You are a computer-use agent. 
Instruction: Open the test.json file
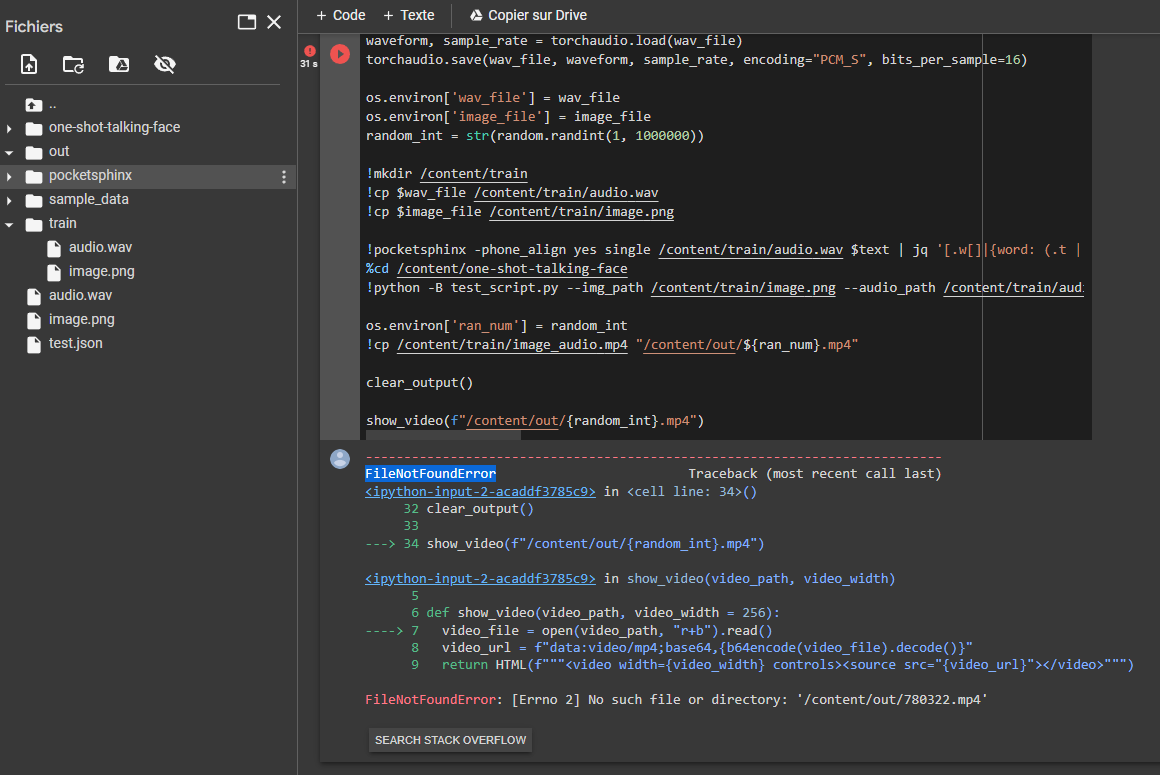(75, 343)
